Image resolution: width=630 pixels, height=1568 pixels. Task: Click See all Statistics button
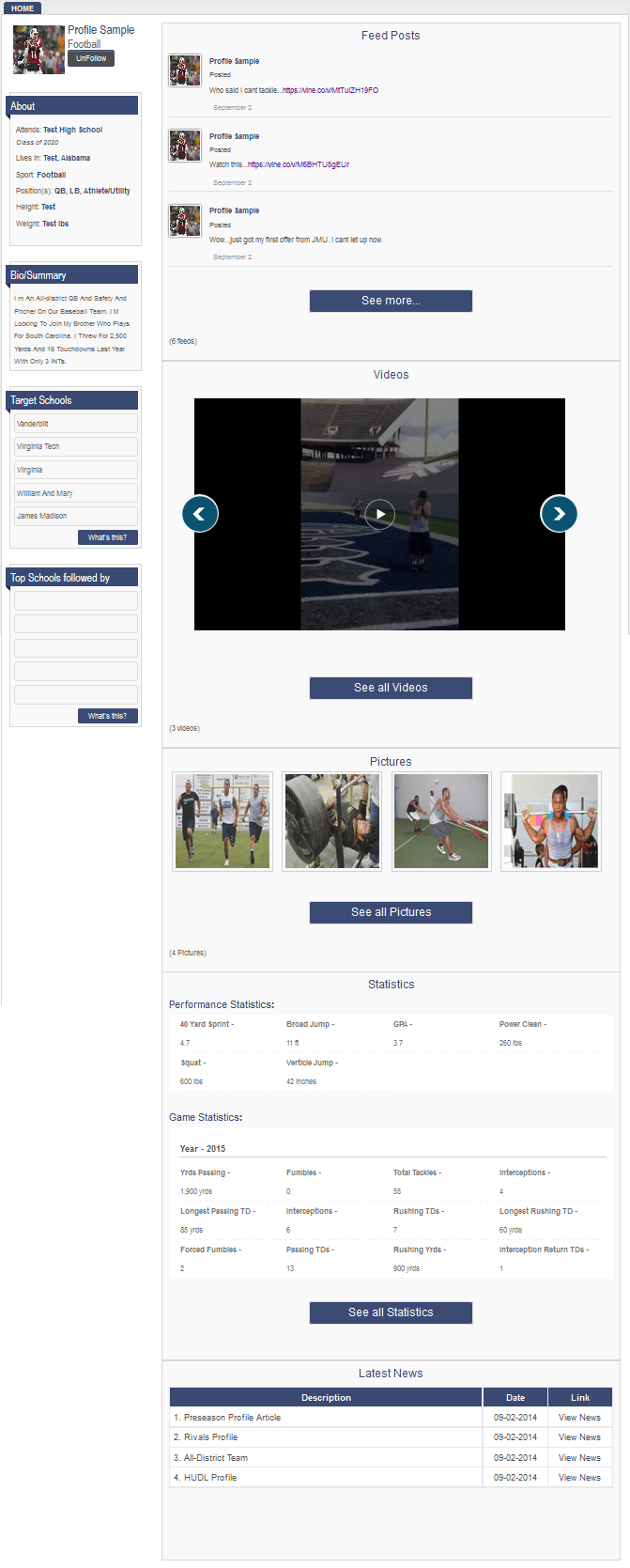click(x=391, y=1312)
